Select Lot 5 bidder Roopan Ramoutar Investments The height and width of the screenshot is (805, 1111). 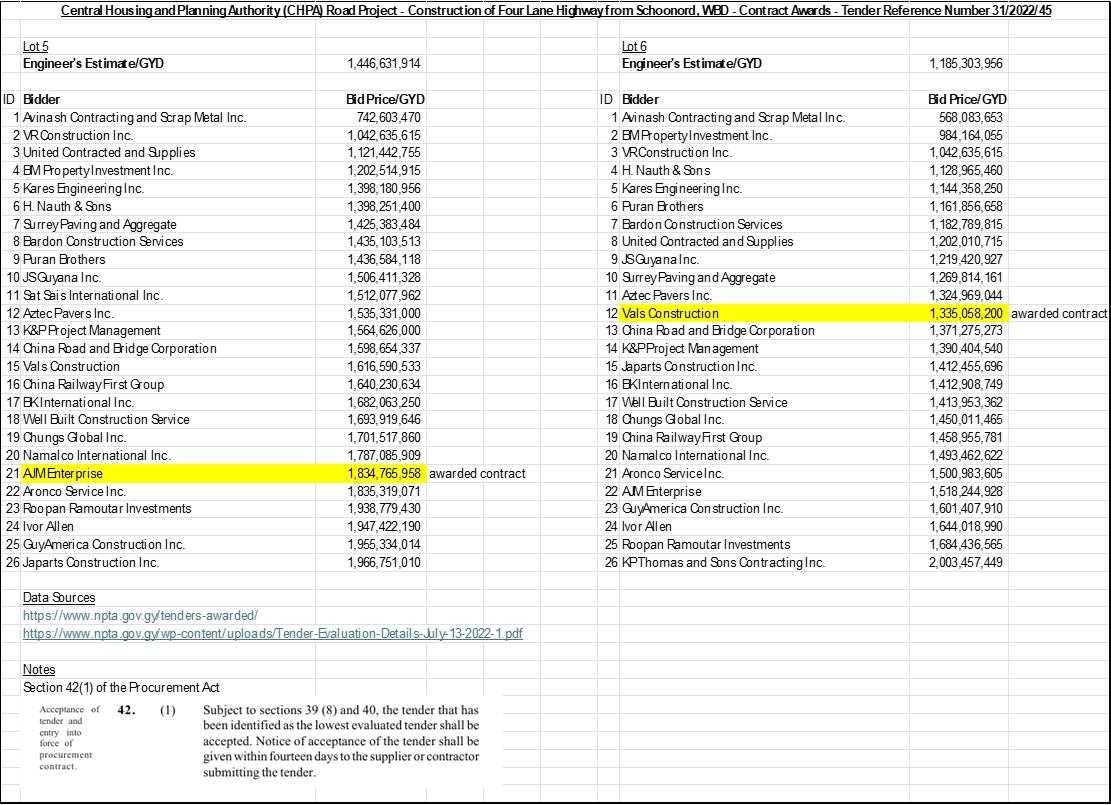(107, 509)
